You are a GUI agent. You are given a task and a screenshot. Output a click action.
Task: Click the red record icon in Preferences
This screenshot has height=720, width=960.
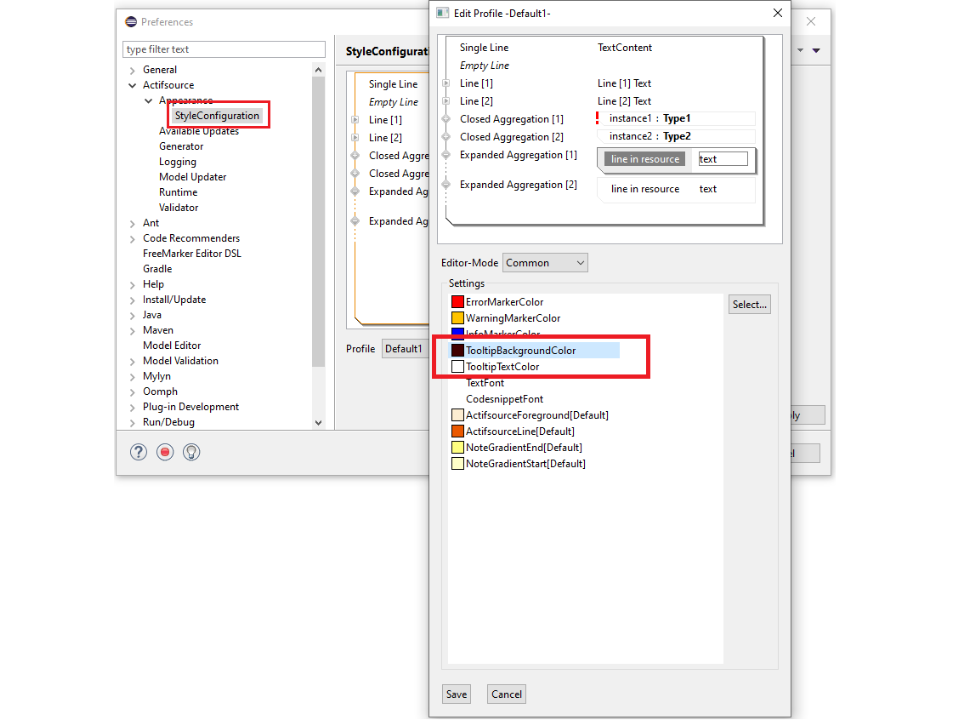pyautogui.click(x=165, y=452)
